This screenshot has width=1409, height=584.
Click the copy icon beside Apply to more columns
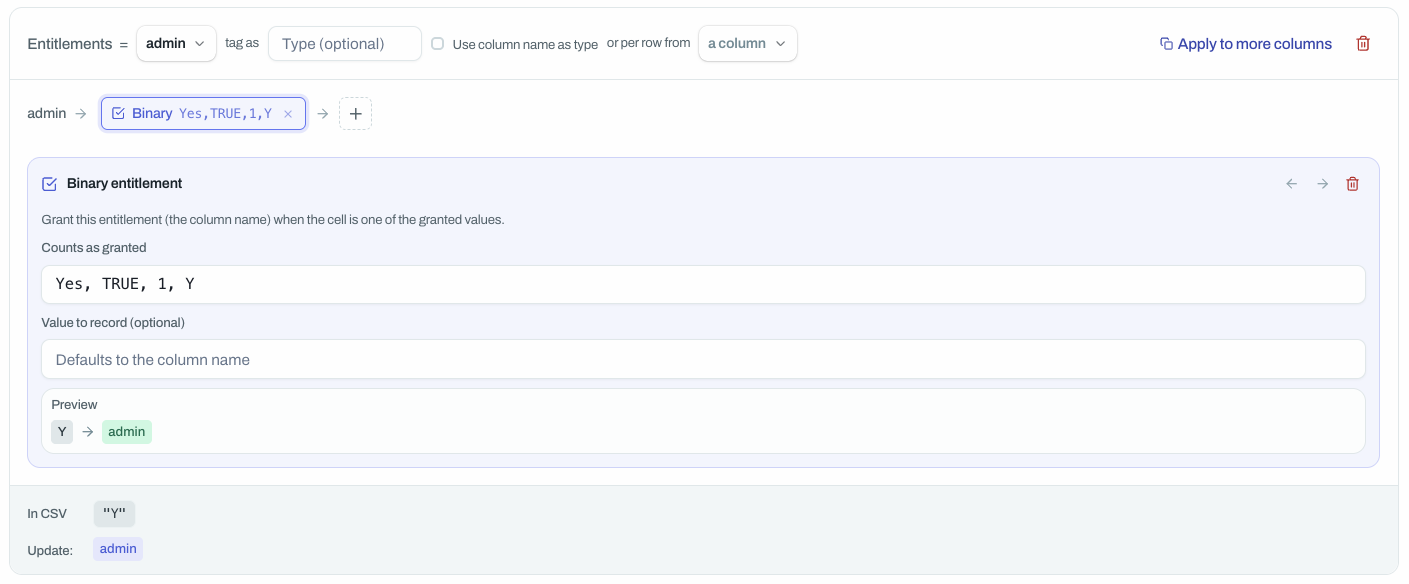coord(1166,44)
